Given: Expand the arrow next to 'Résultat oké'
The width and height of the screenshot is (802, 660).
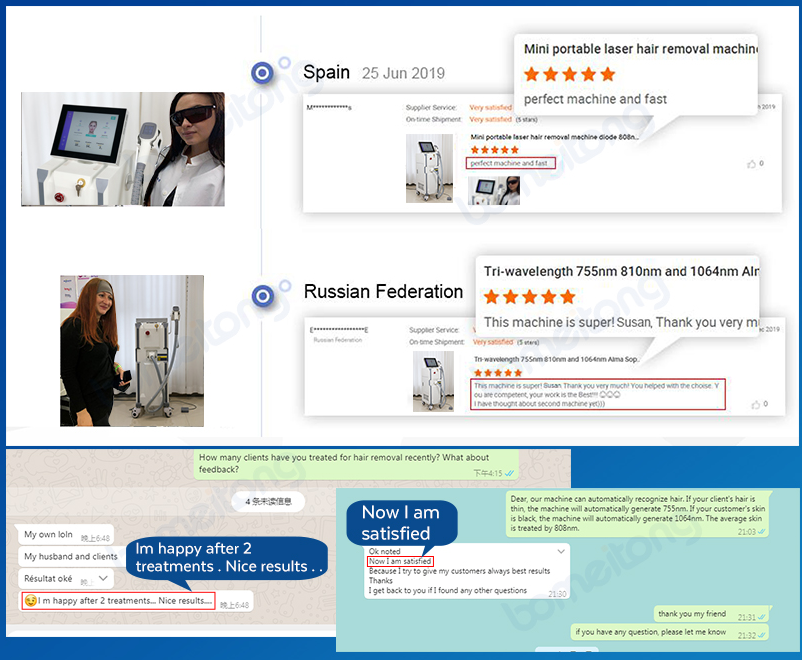Looking at the screenshot, I should click(x=102, y=578).
